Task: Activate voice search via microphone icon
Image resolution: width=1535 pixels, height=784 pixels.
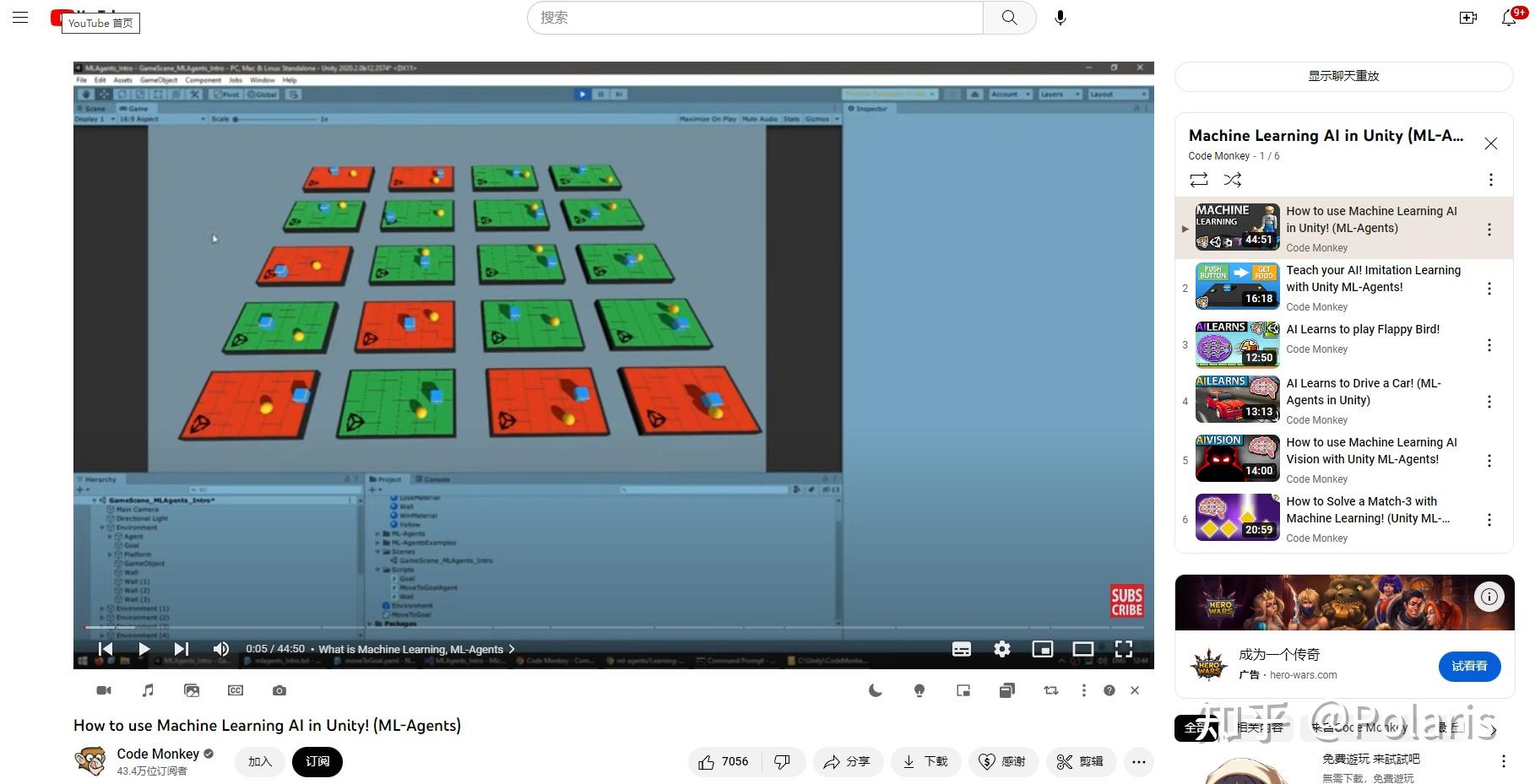Action: [x=1060, y=17]
